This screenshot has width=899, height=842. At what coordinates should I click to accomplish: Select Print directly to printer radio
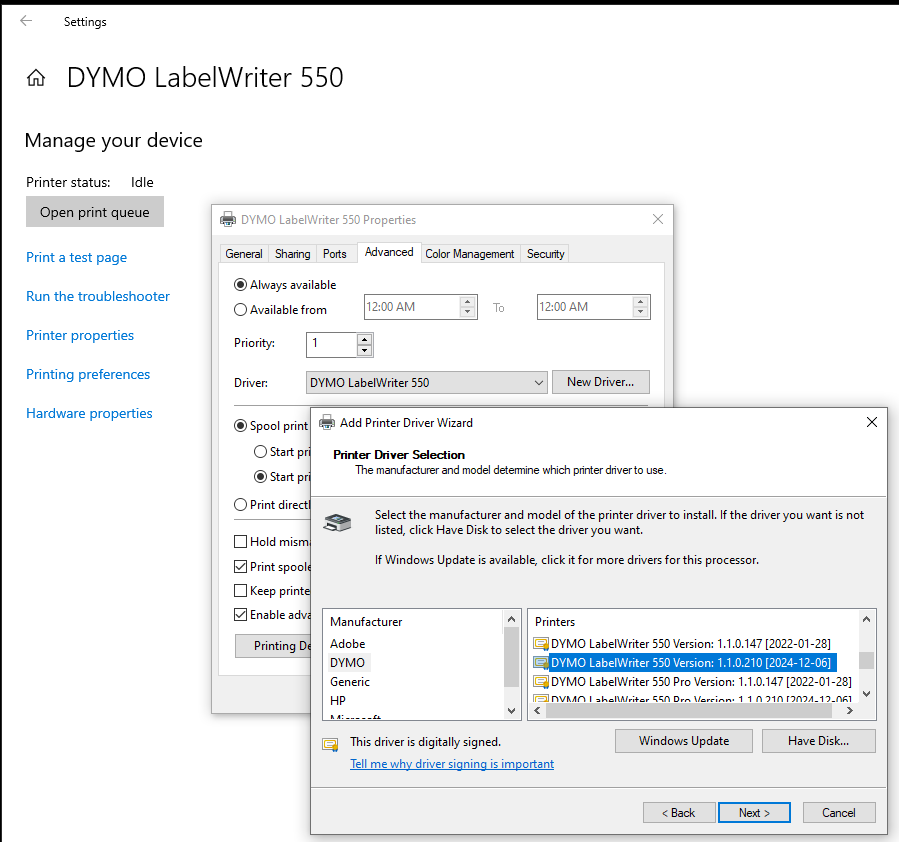pos(241,504)
